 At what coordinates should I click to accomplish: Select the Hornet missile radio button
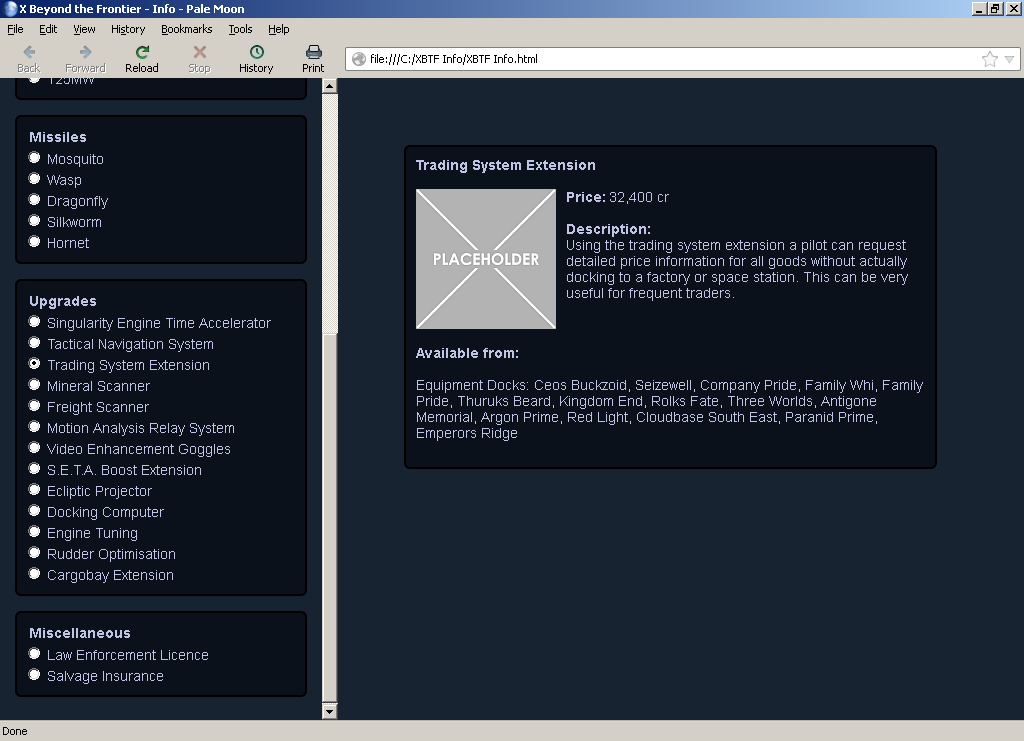coord(35,241)
